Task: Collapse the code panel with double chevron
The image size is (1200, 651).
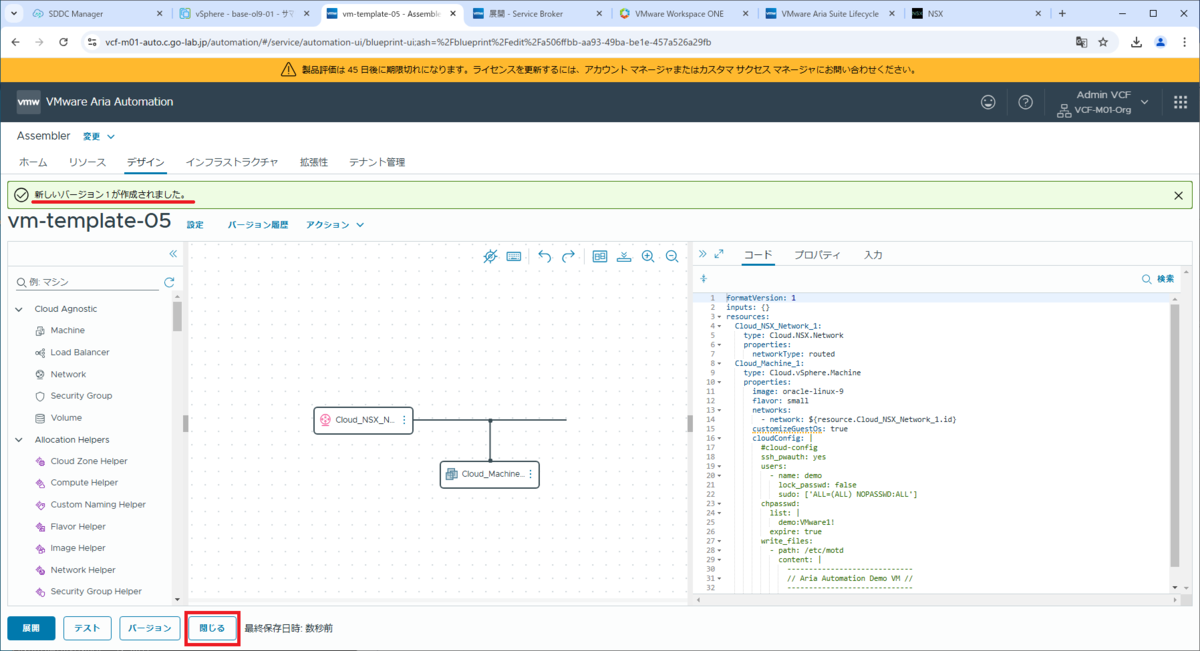Action: click(702, 254)
